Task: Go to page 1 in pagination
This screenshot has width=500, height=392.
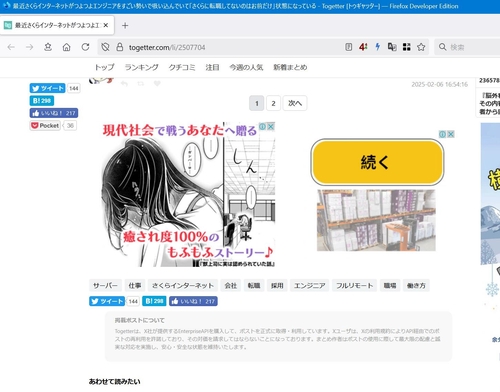Action: tap(257, 103)
